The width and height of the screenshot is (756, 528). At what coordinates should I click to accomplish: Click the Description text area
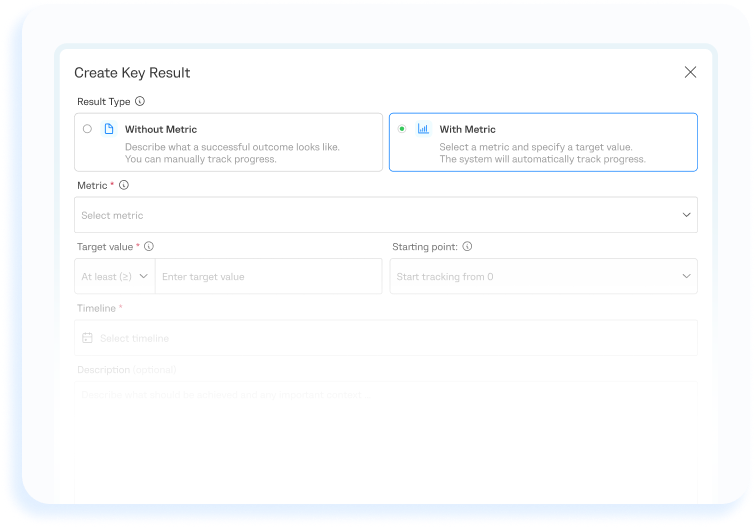(x=386, y=443)
